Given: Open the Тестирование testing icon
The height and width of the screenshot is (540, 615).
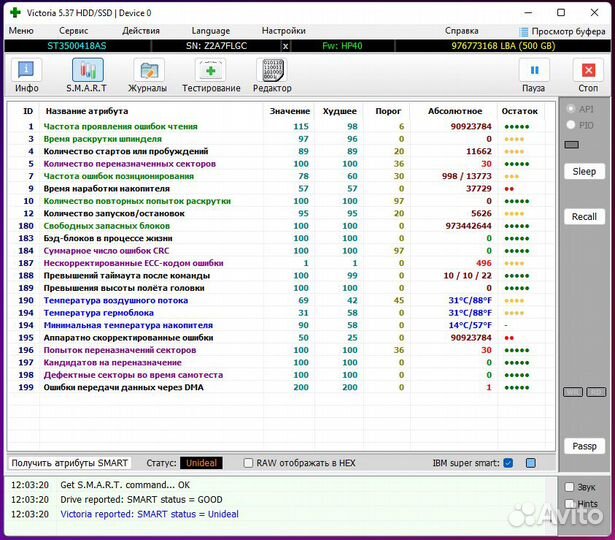Looking at the screenshot, I should pyautogui.click(x=210, y=72).
